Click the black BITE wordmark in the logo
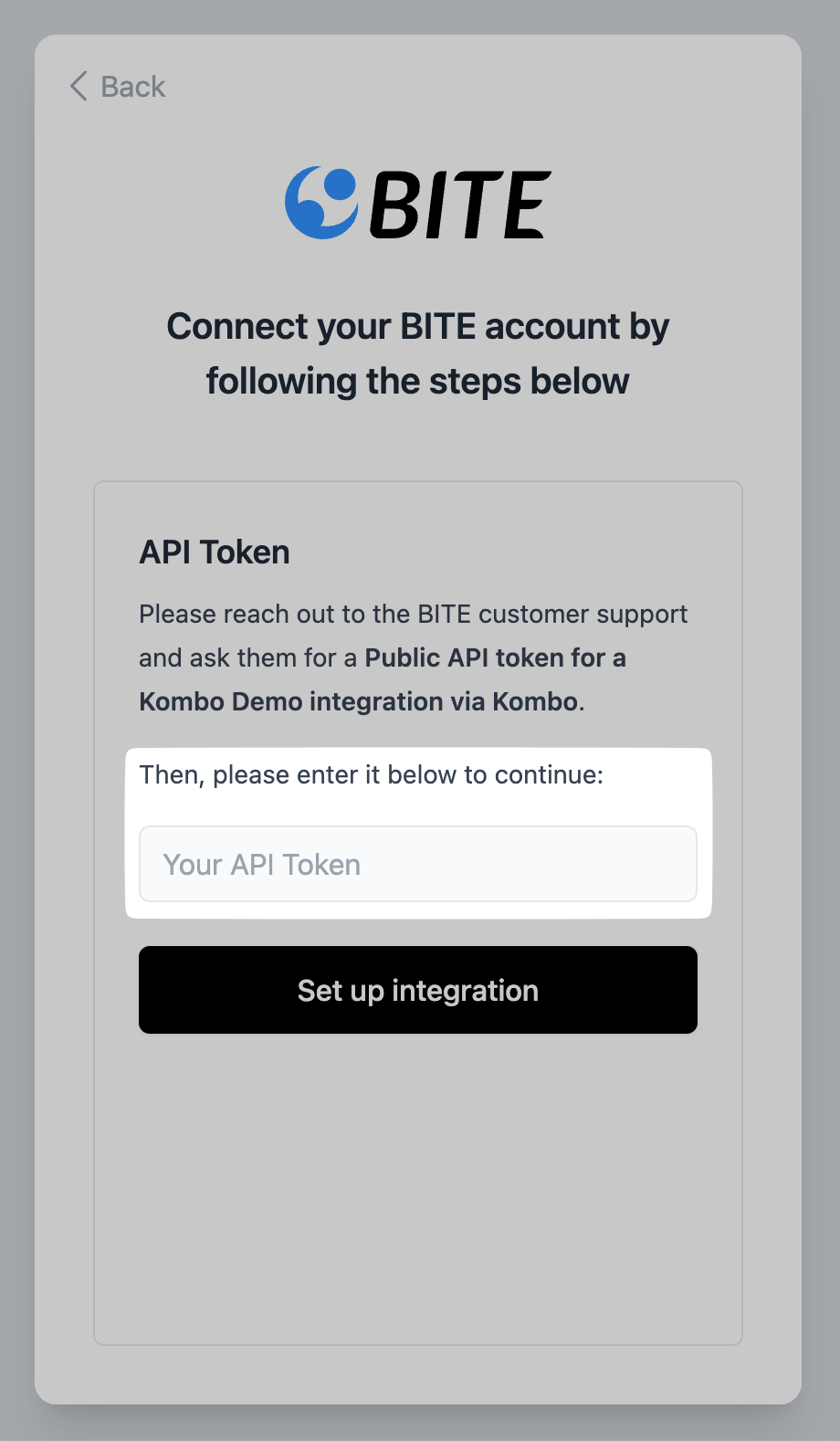The image size is (840, 1441). point(460,205)
